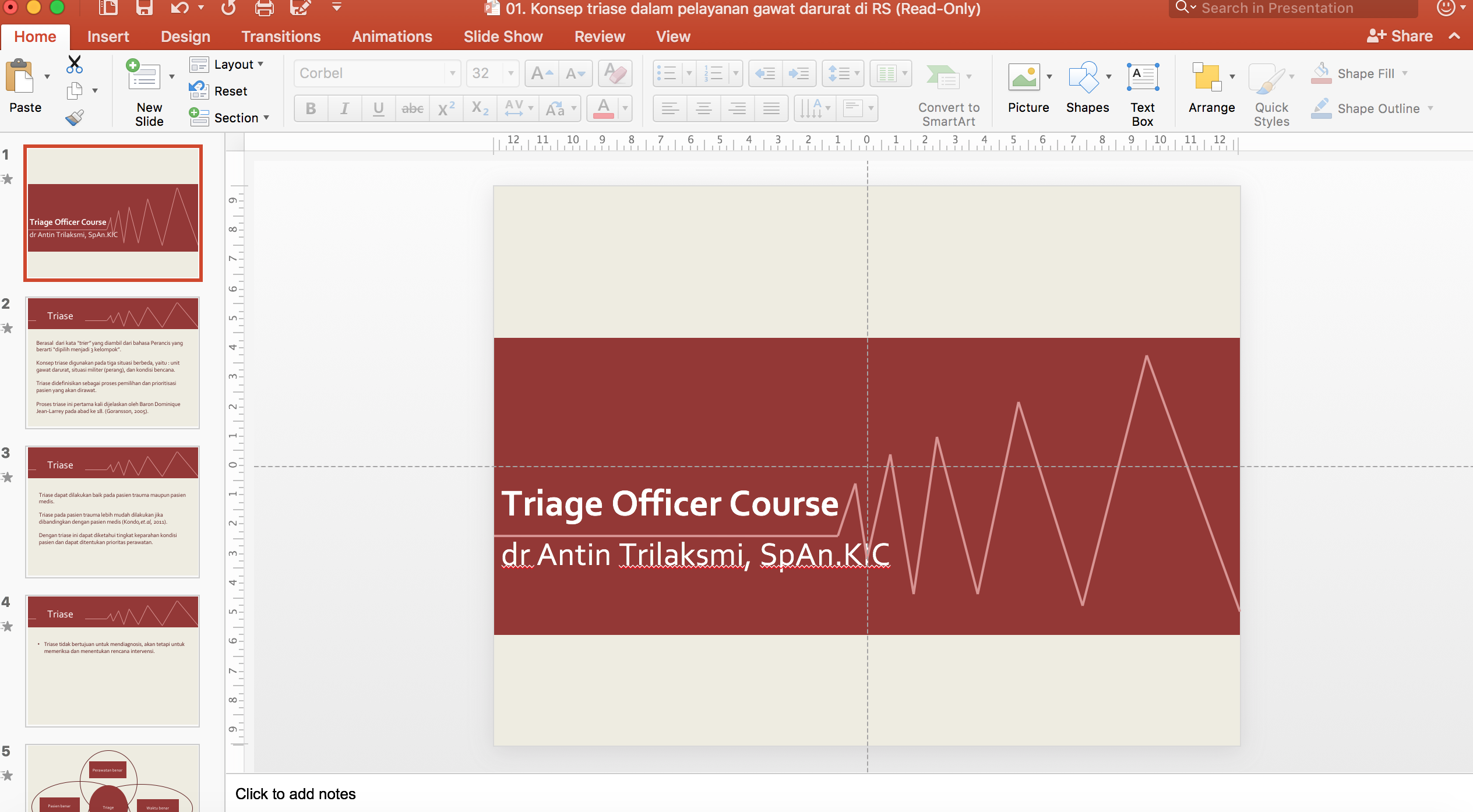Toggle Underline formatting

(378, 108)
